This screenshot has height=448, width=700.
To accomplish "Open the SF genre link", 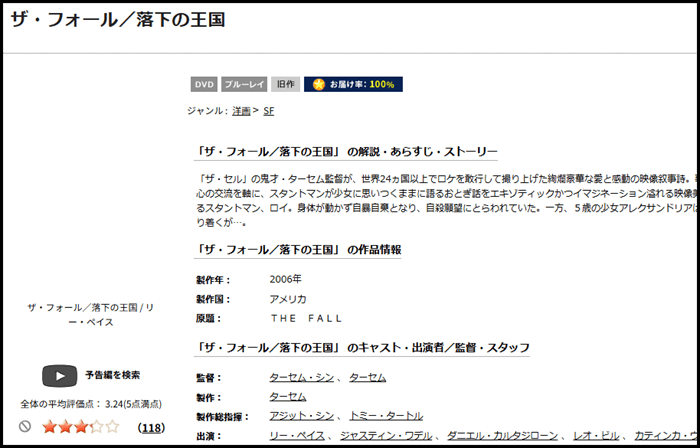I will pos(269,111).
